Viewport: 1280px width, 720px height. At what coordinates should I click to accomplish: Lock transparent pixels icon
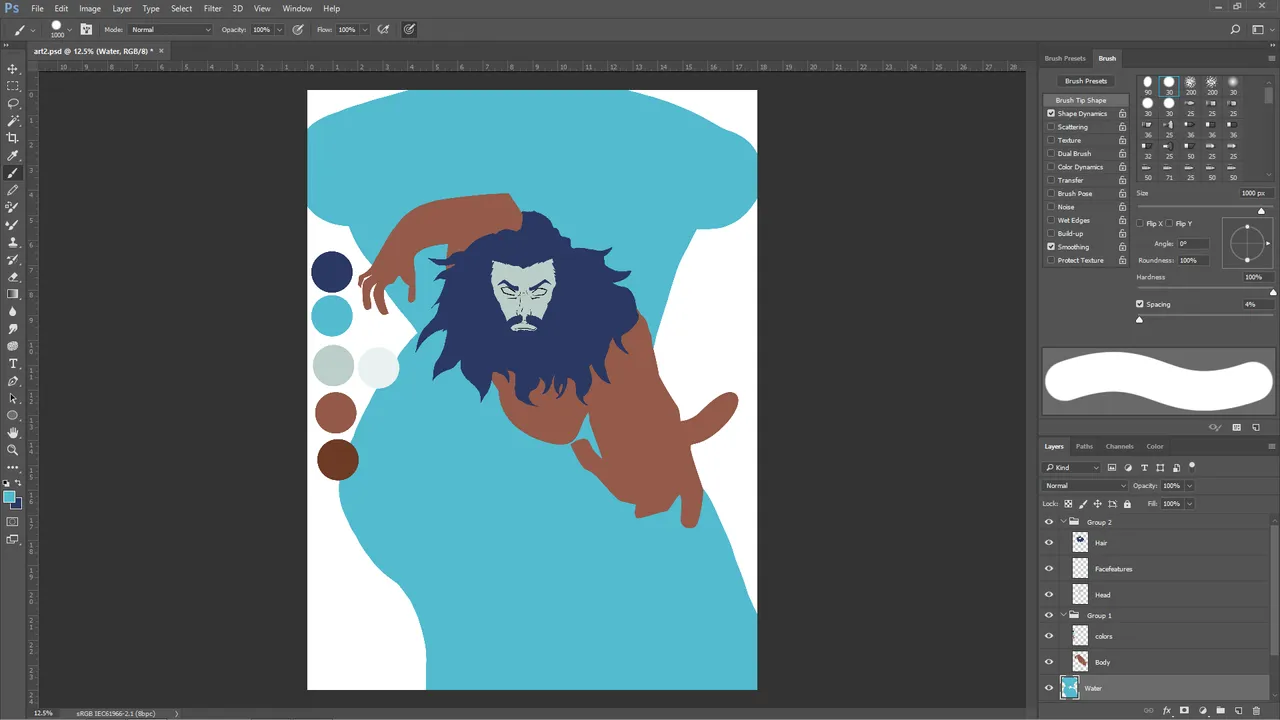point(1068,504)
